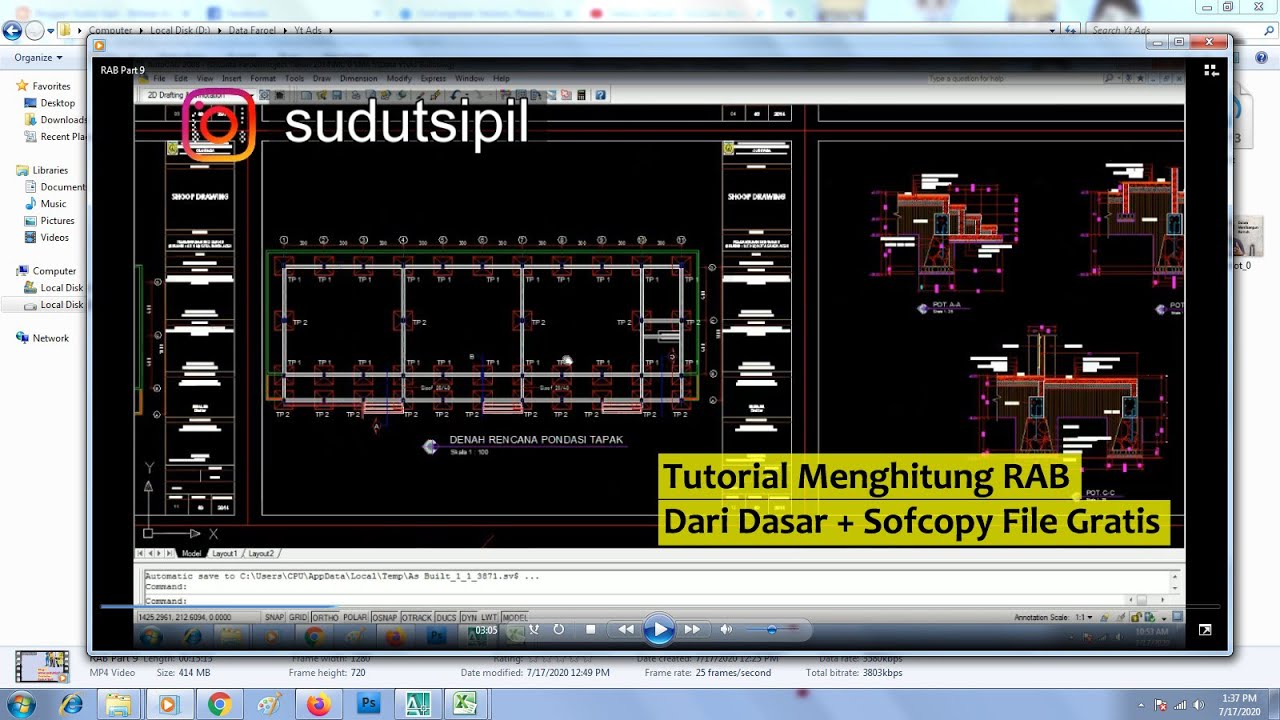Image resolution: width=1280 pixels, height=720 pixels.
Task: Click the AutoCAD QuickCalc calculator icon
Action: (581, 95)
